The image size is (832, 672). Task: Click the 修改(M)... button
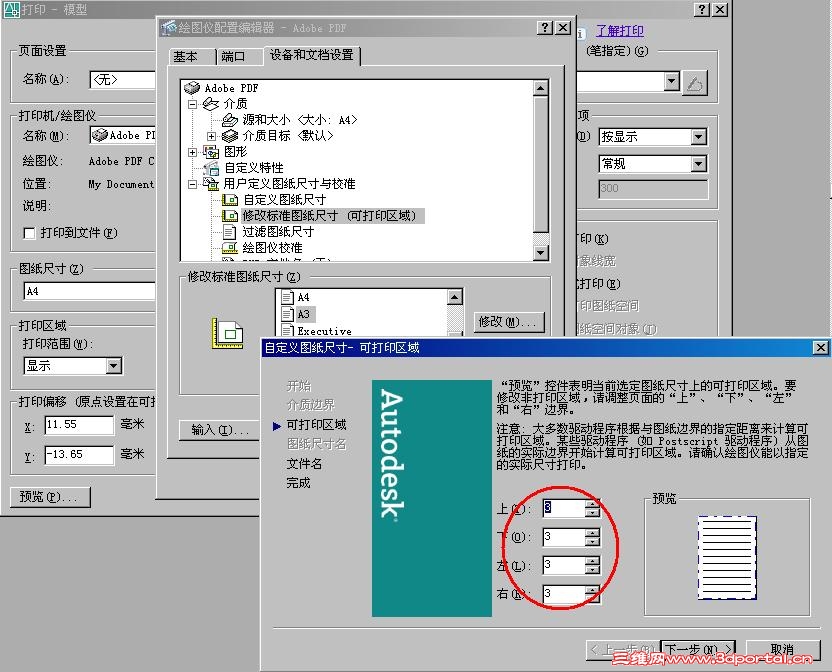pos(508,322)
